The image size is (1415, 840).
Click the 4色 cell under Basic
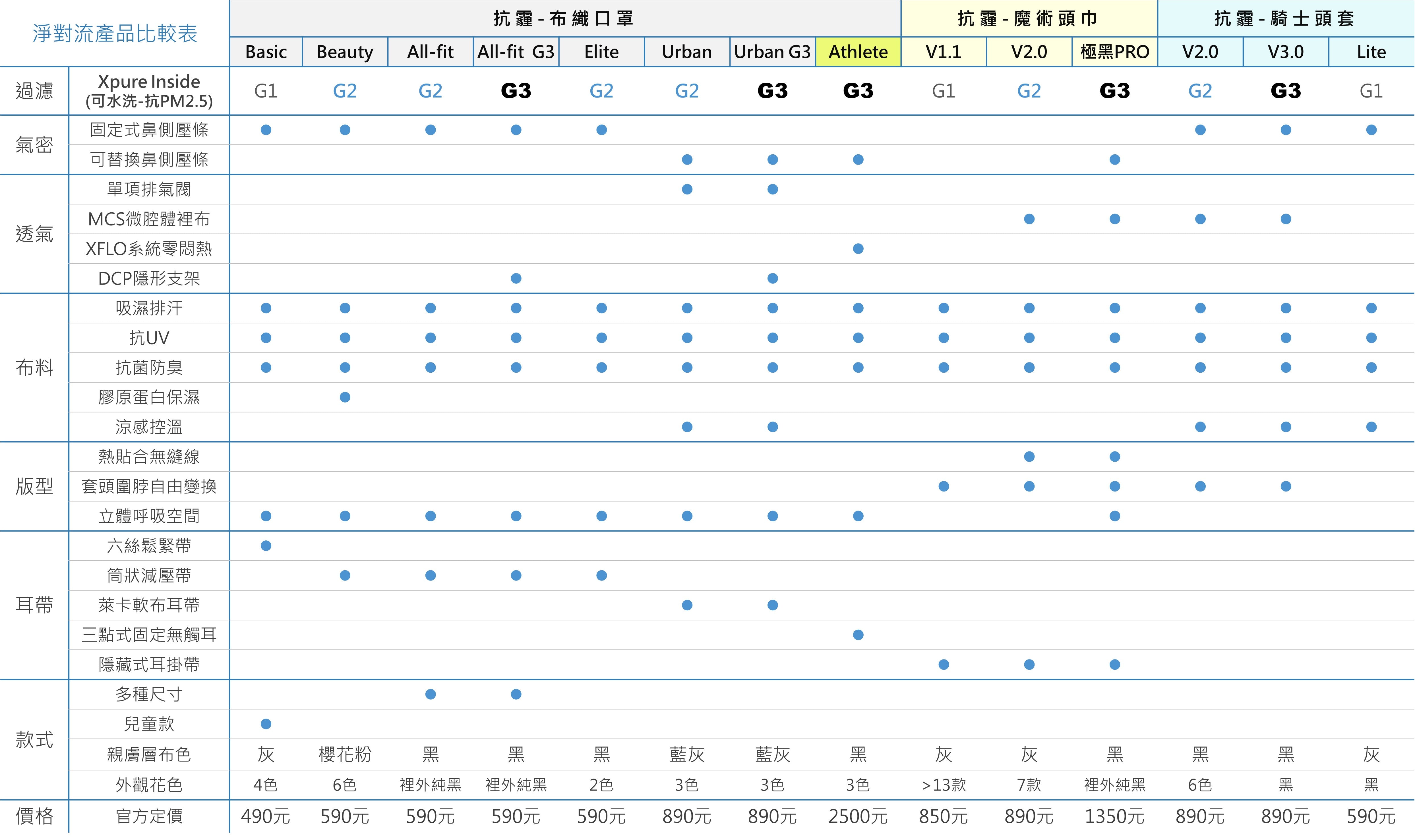point(266,785)
